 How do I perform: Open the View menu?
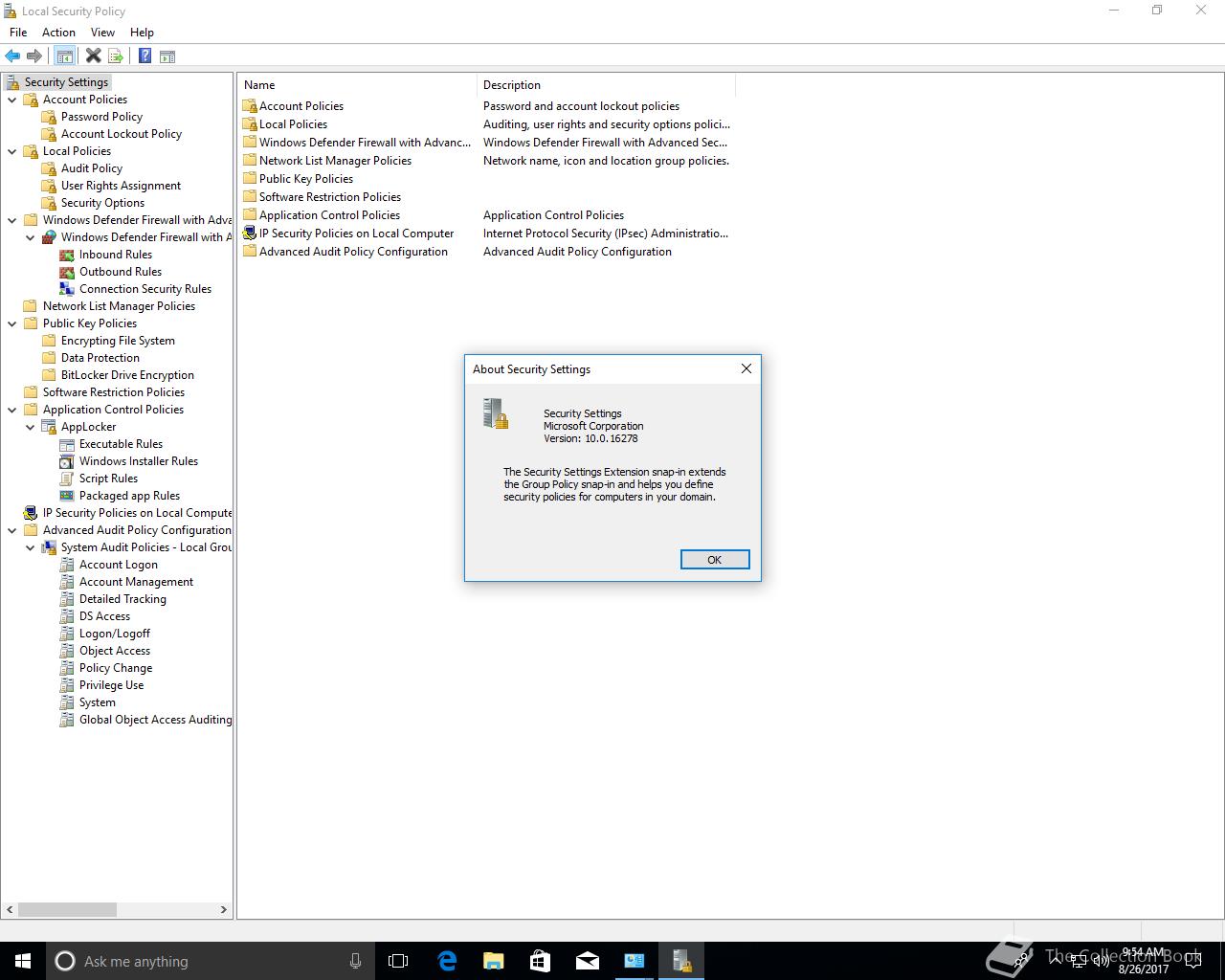click(x=102, y=33)
